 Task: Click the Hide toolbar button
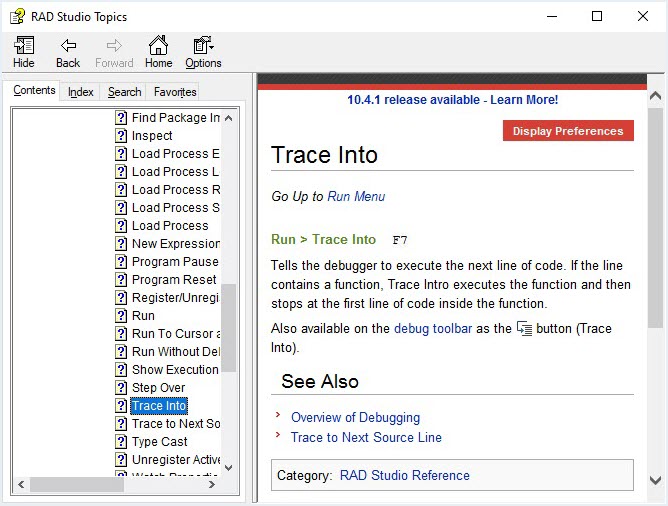point(24,52)
